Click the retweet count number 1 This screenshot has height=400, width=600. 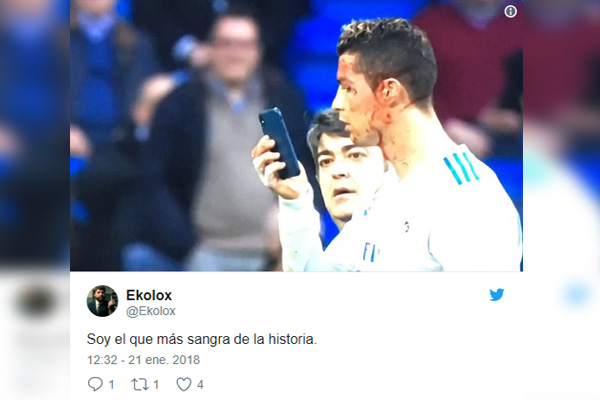(x=156, y=384)
